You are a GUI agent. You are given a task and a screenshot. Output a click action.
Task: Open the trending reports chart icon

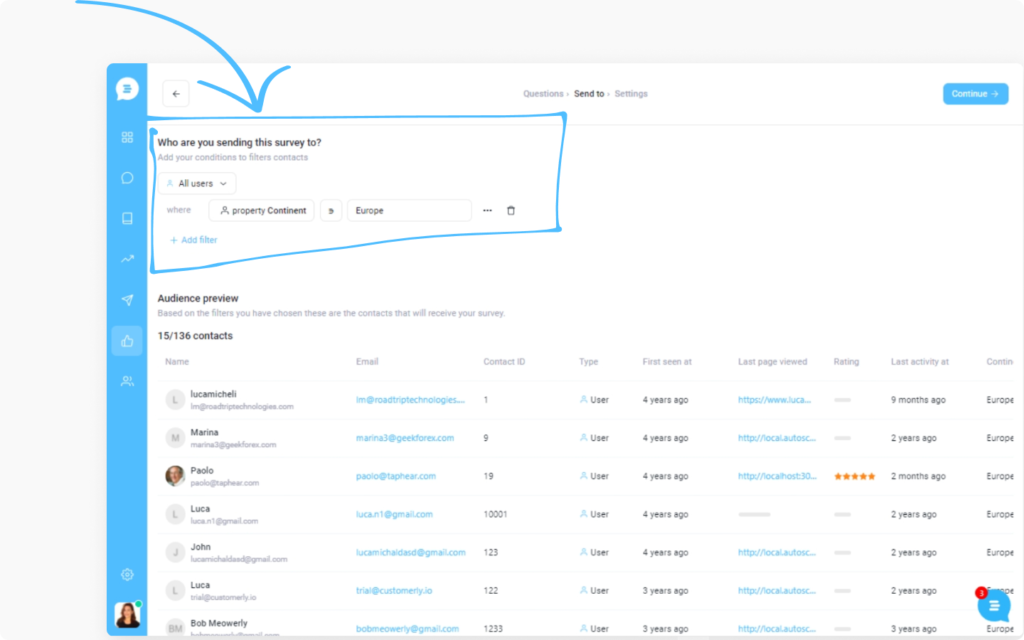click(x=127, y=259)
